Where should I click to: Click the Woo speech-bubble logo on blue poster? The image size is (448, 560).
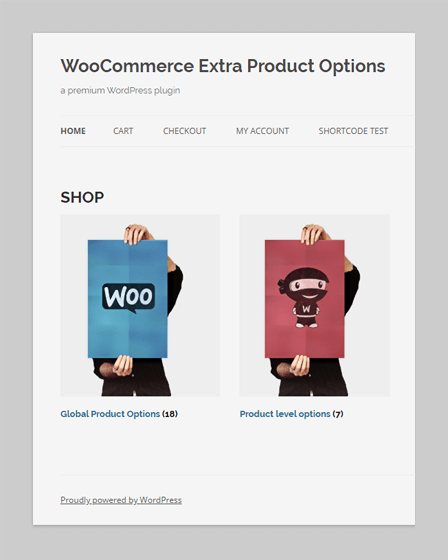[x=129, y=297]
